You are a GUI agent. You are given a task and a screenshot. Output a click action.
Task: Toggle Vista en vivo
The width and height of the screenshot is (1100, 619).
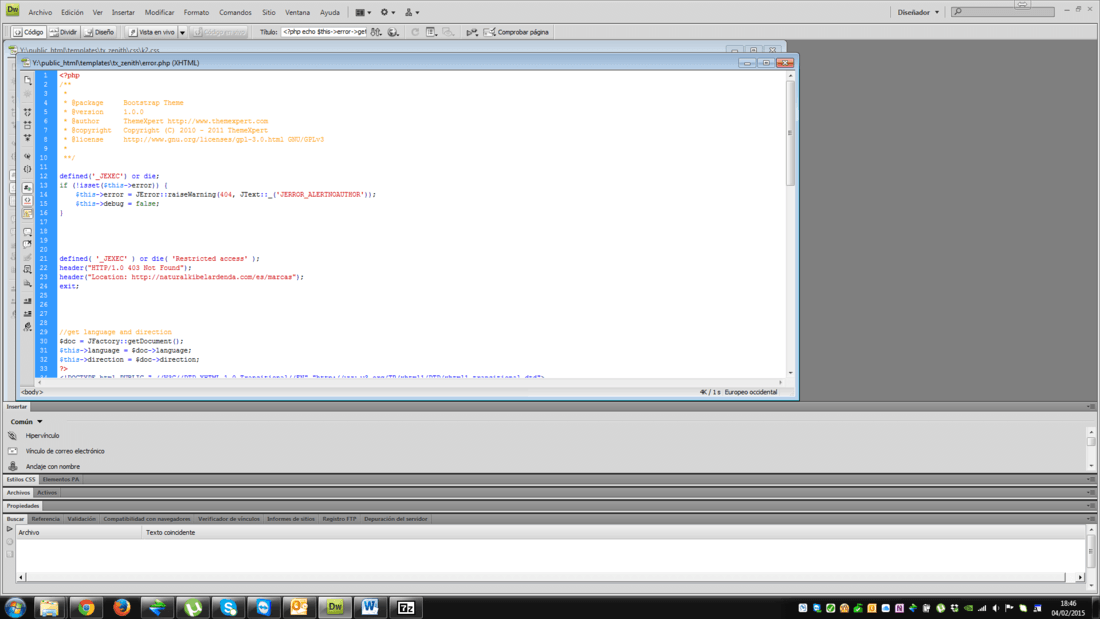152,32
